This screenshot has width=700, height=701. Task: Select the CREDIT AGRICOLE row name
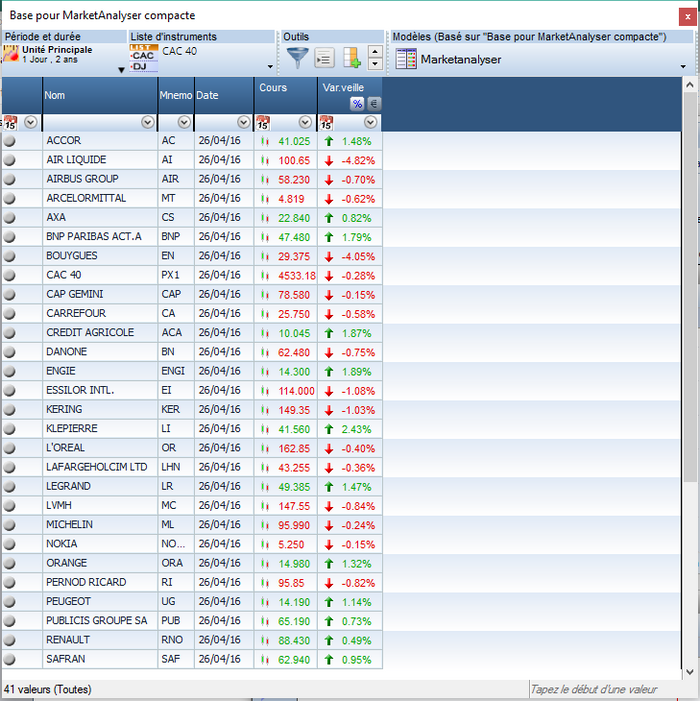90,333
